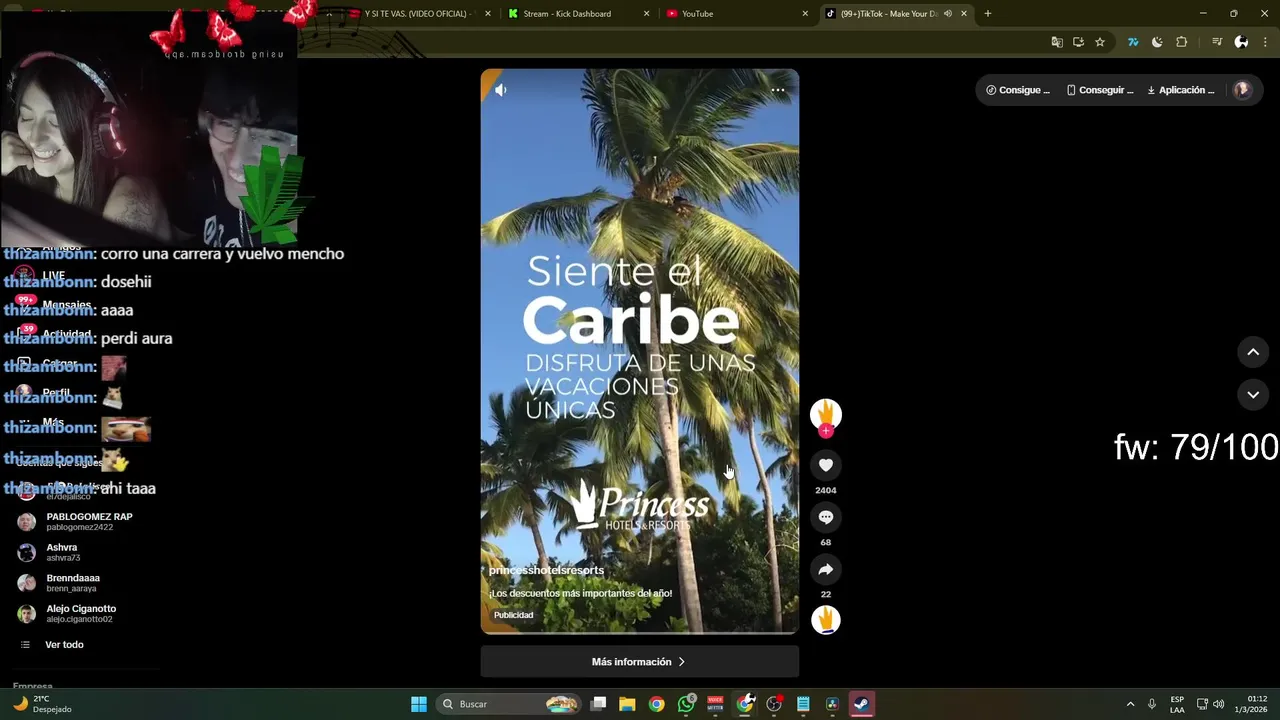Open the spinning sound disc below share button
This screenshot has height=720, width=1280.
[x=826, y=620]
